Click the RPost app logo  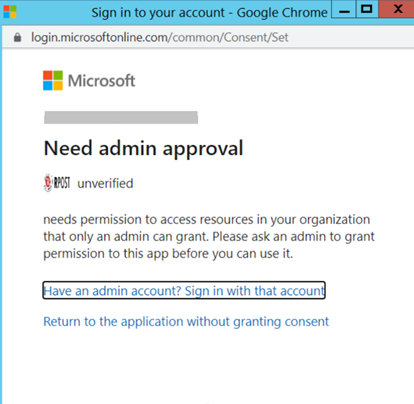pyautogui.click(x=57, y=183)
